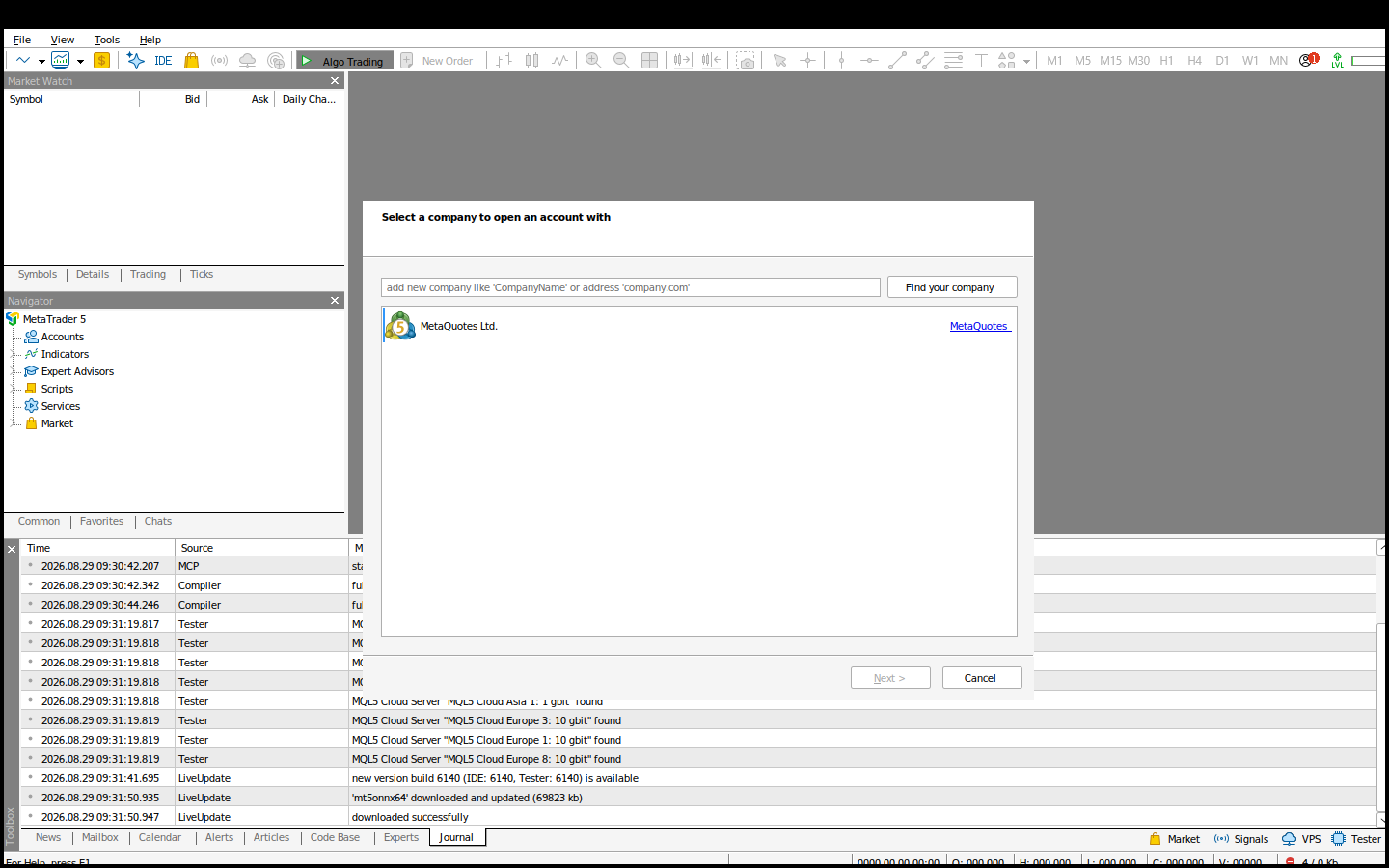Select the horizontal line drawing tool
The image size is (1389, 868).
click(869, 60)
